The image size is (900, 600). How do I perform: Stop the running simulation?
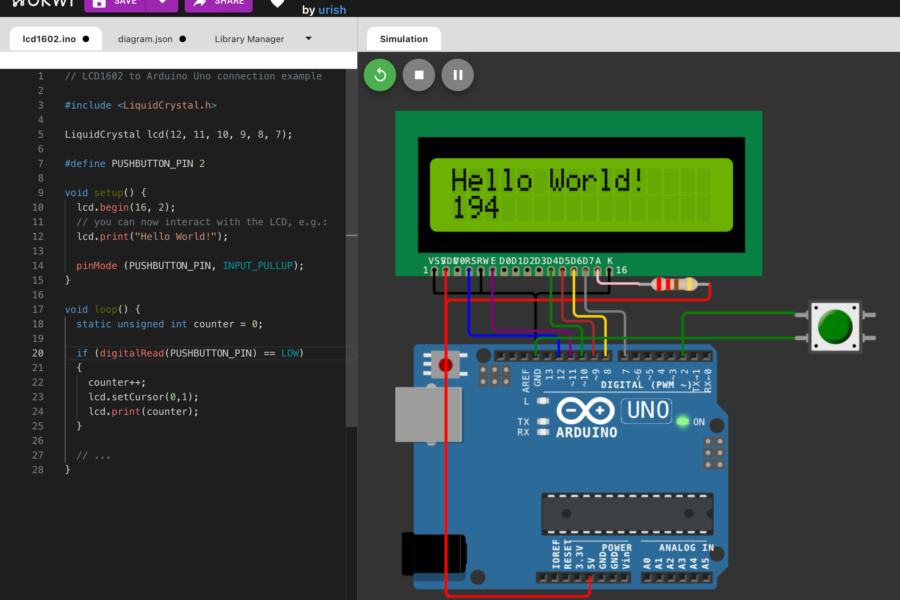click(x=418, y=75)
